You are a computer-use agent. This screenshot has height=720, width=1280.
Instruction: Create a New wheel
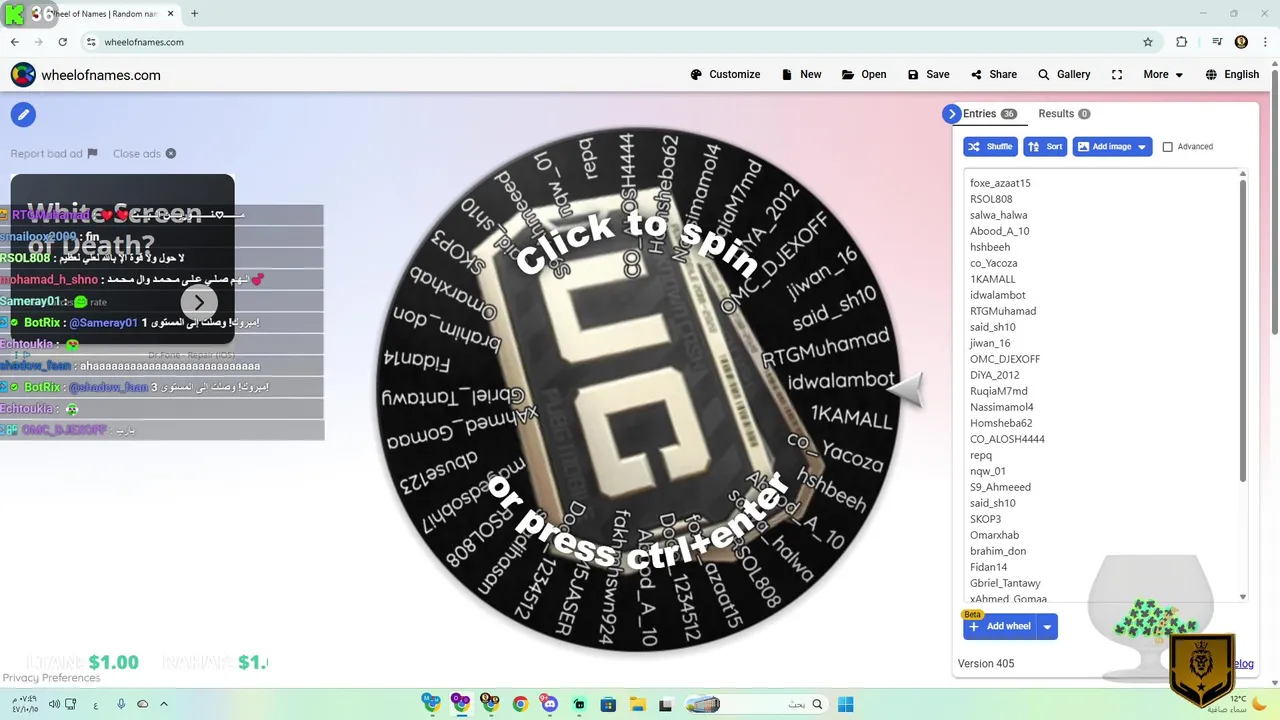[801, 75]
